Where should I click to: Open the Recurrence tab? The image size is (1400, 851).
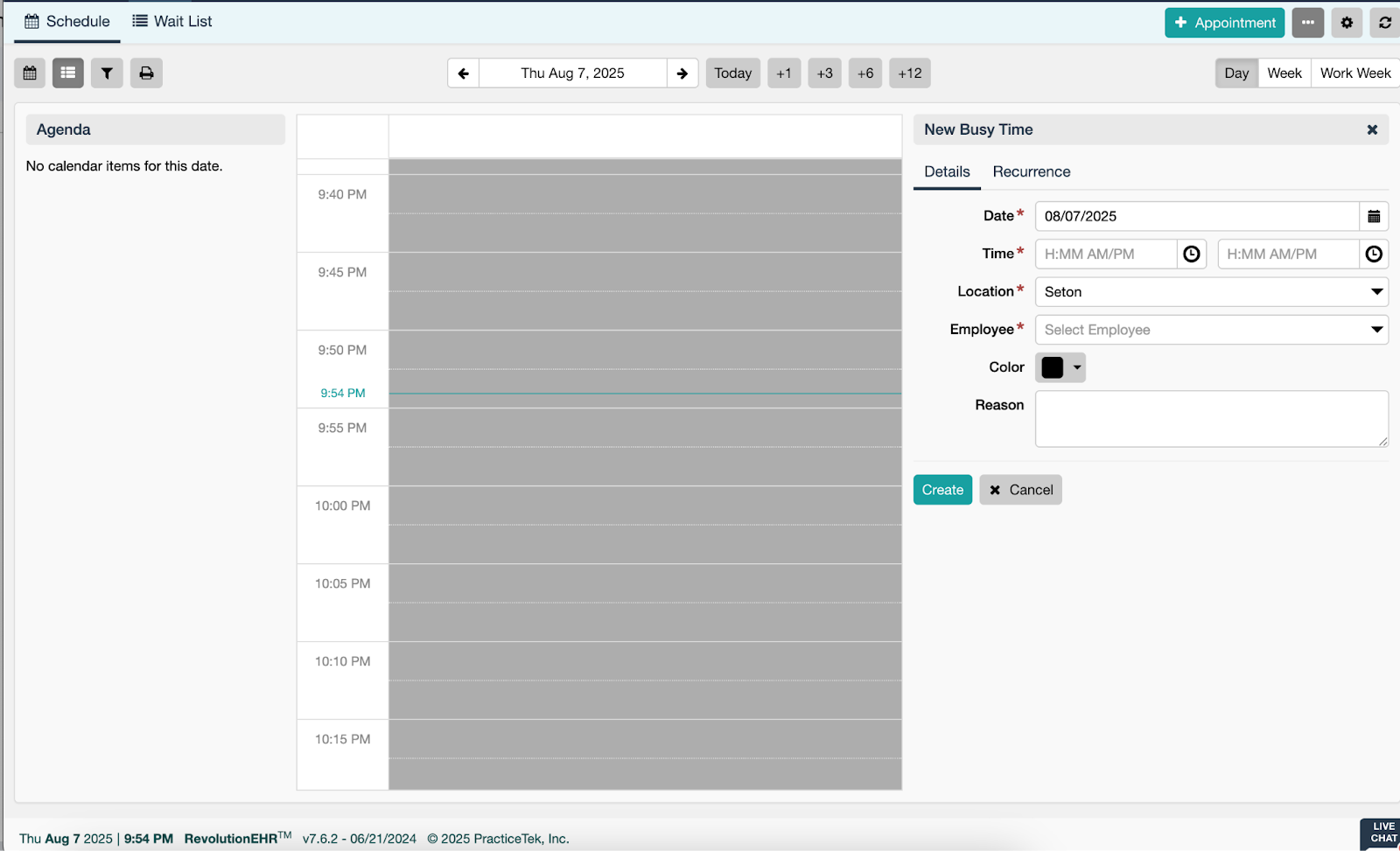tap(1031, 172)
